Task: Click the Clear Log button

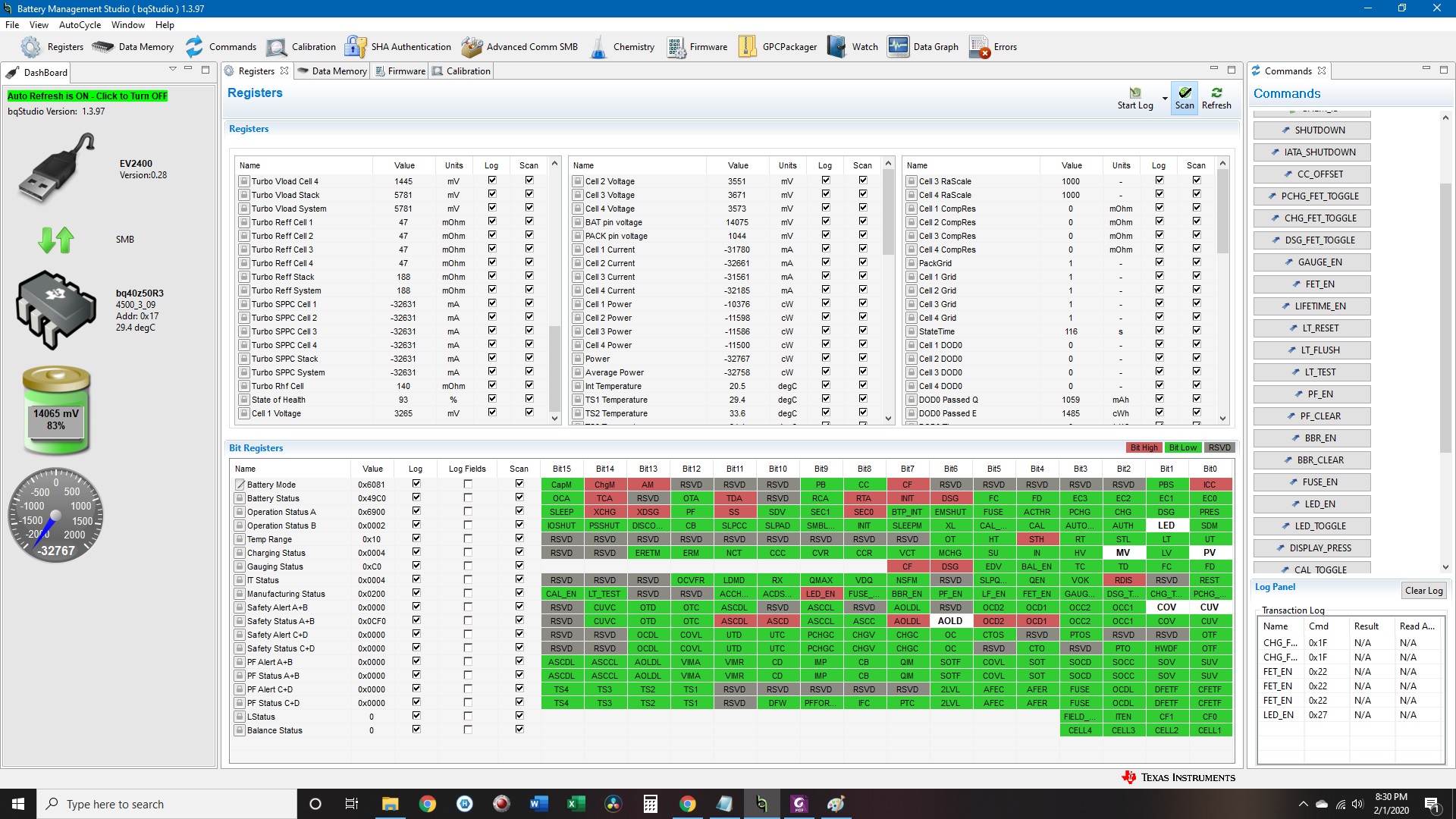Action: (x=1422, y=589)
